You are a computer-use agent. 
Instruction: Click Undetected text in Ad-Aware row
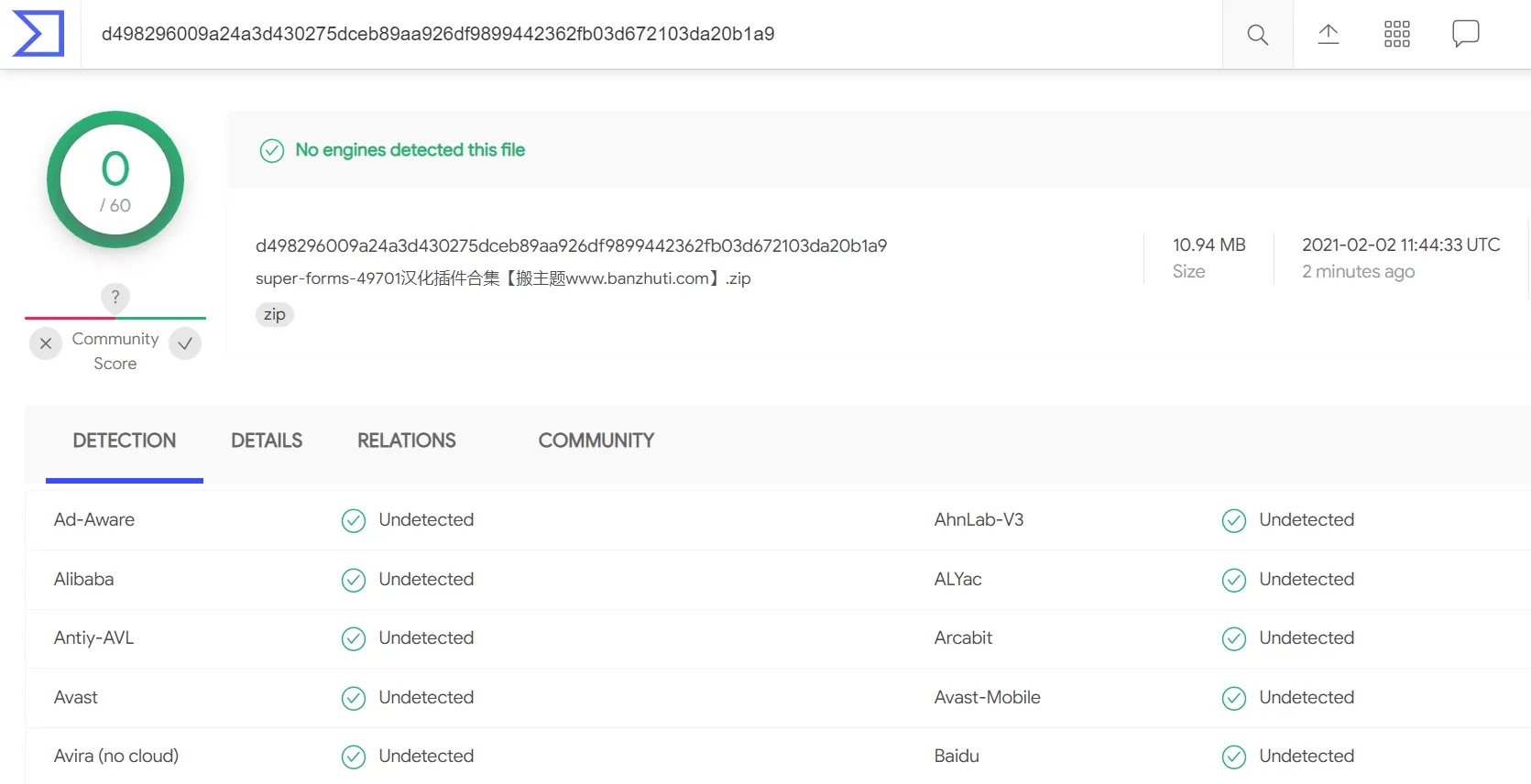pyautogui.click(x=427, y=520)
